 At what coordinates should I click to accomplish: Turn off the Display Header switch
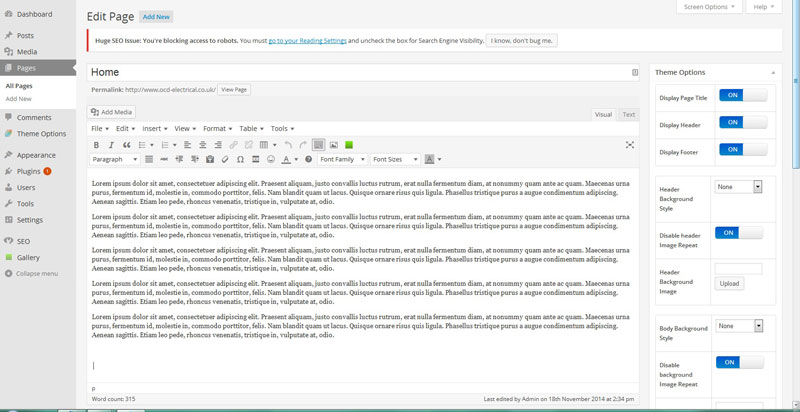point(741,122)
